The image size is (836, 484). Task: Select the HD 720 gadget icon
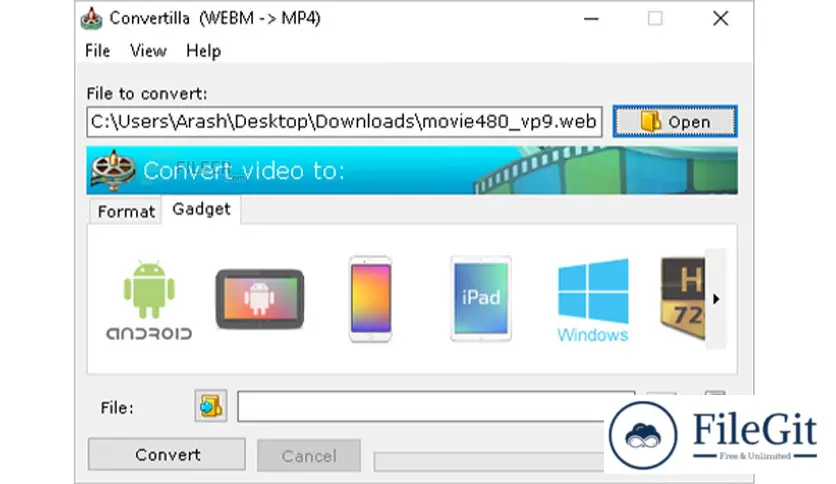point(682,299)
